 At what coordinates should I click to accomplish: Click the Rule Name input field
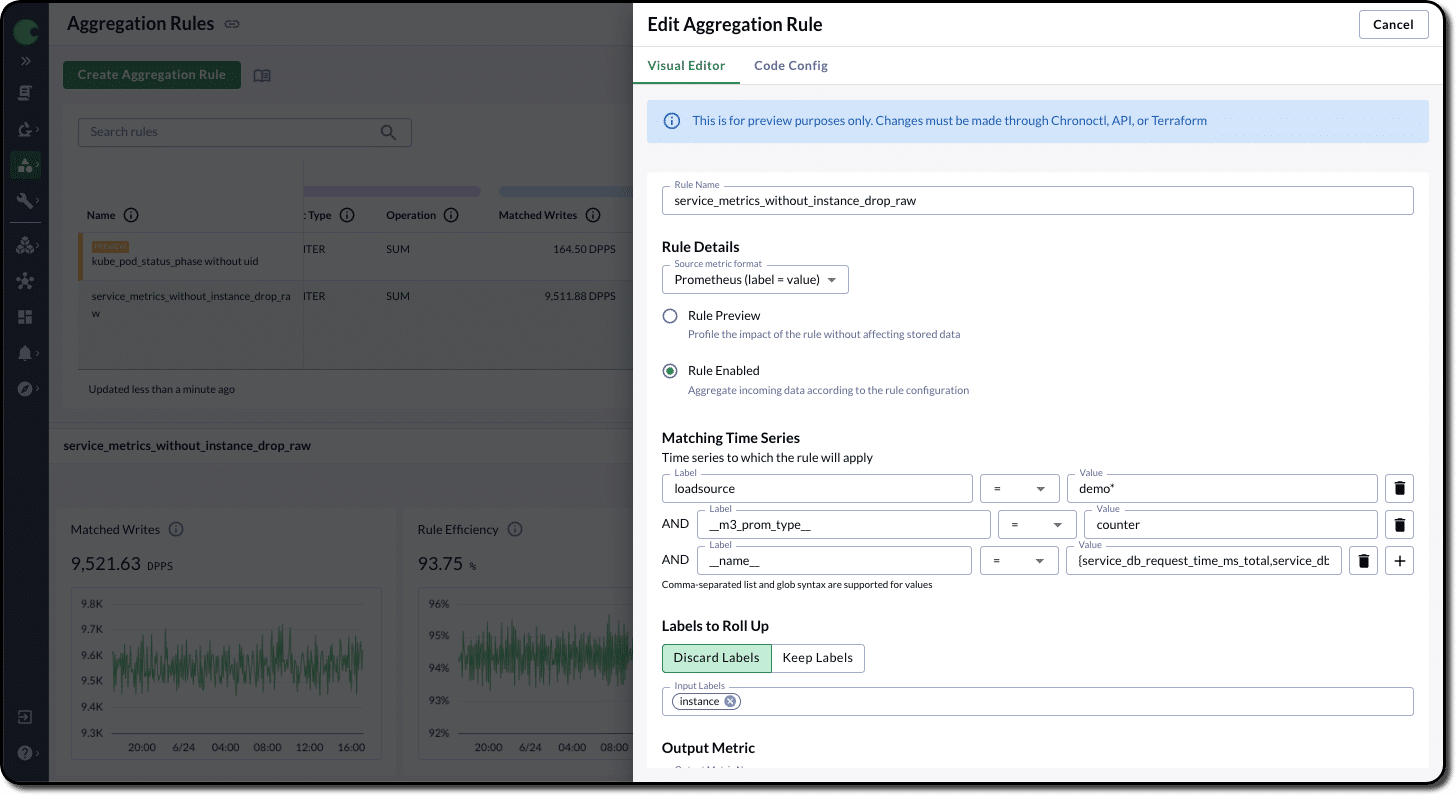pos(1037,201)
